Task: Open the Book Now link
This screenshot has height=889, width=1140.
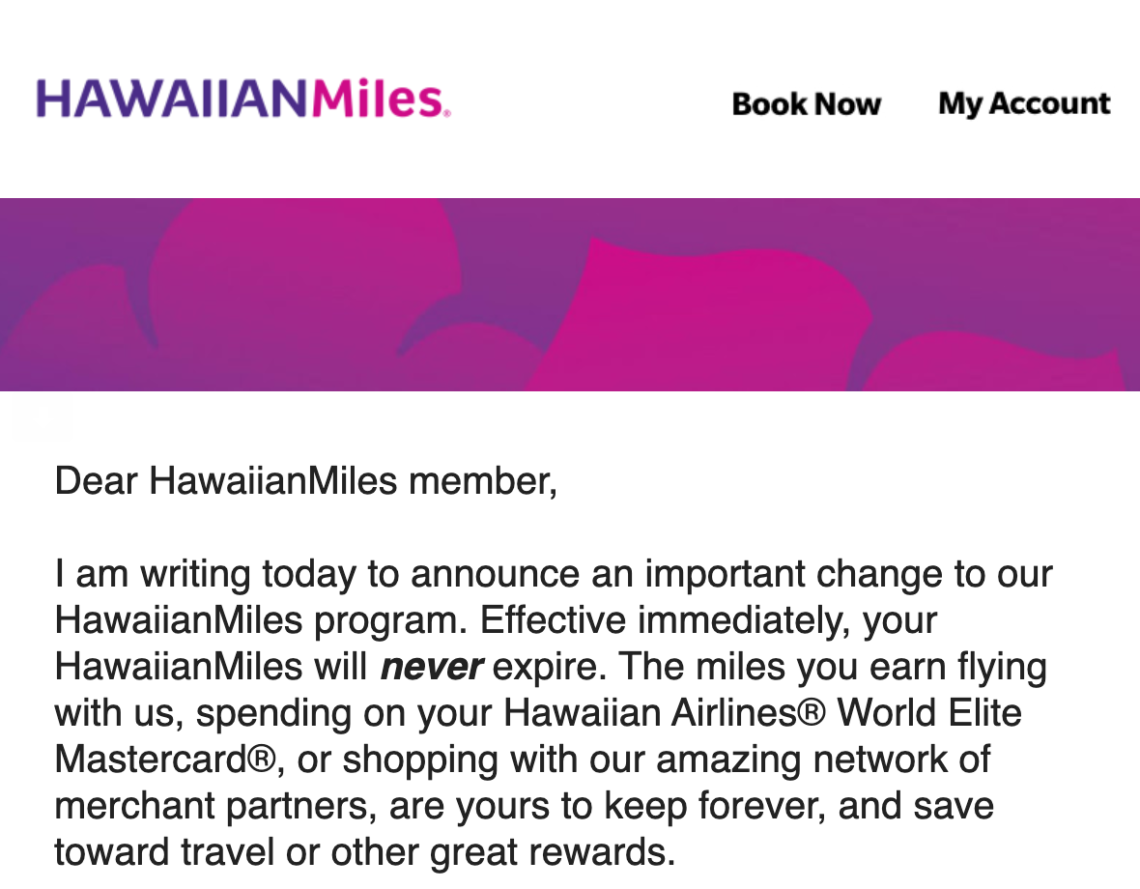Action: (806, 104)
